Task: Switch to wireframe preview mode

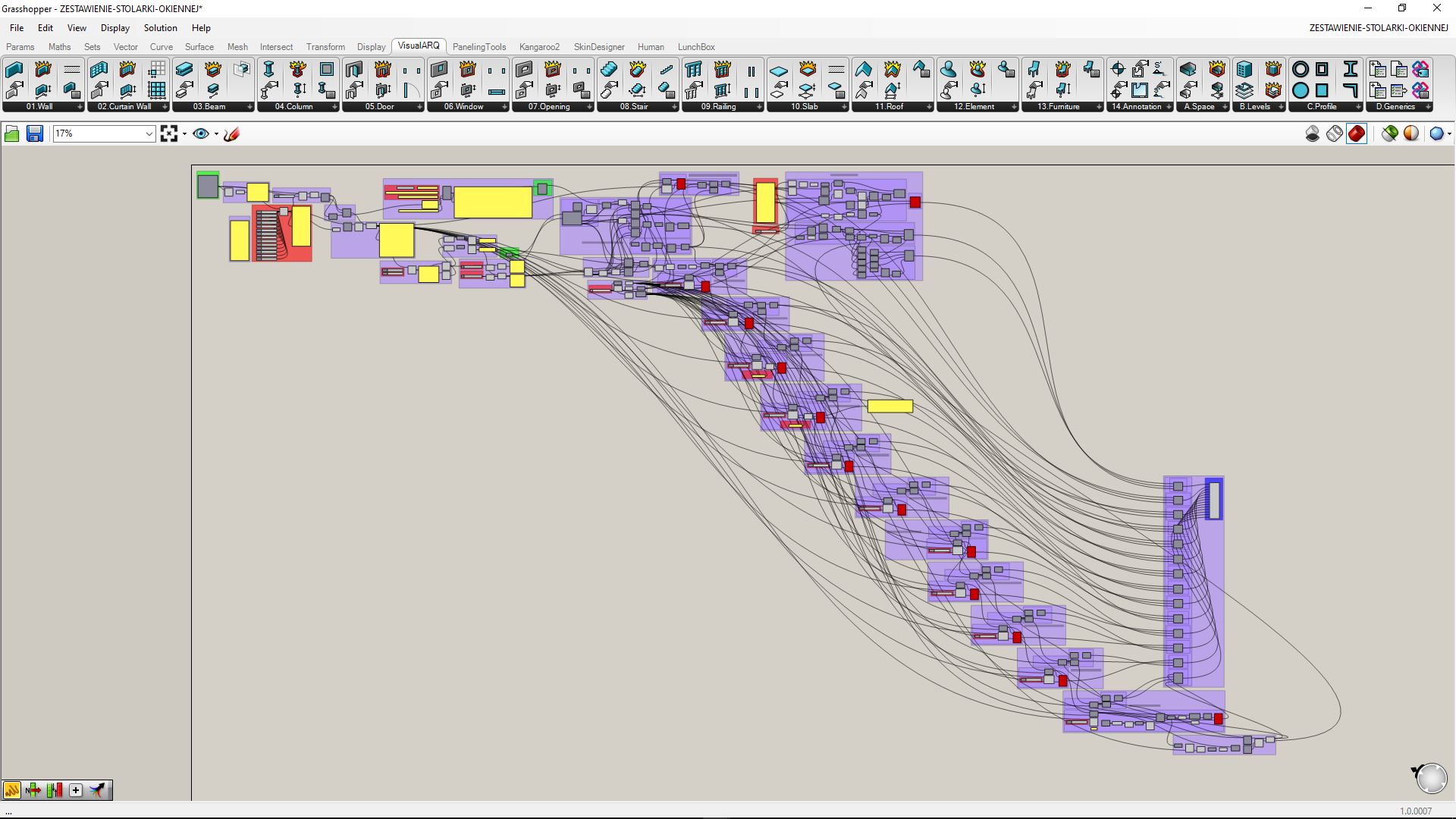Action: click(1335, 134)
